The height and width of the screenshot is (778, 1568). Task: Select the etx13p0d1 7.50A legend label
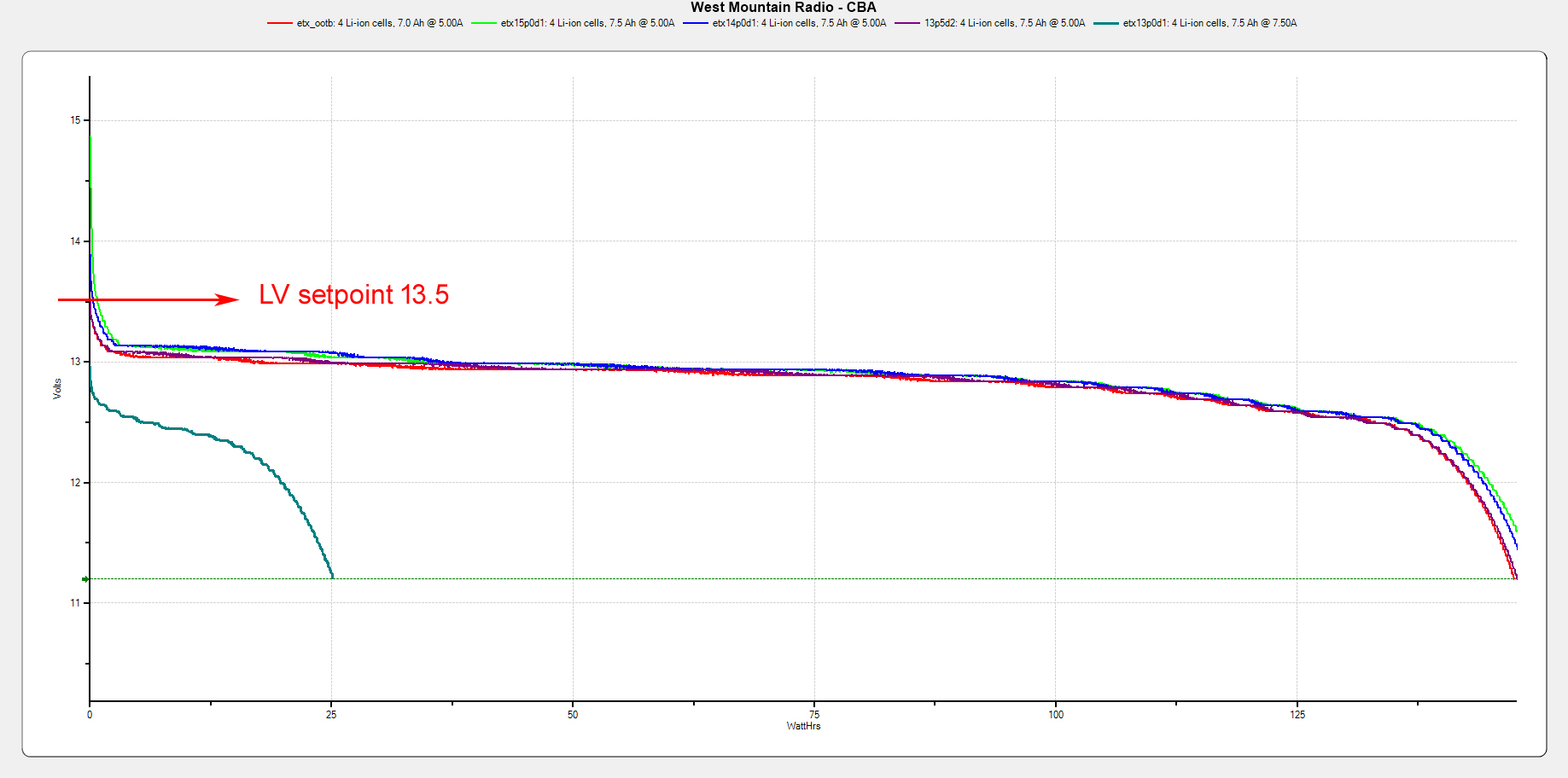1210,24
